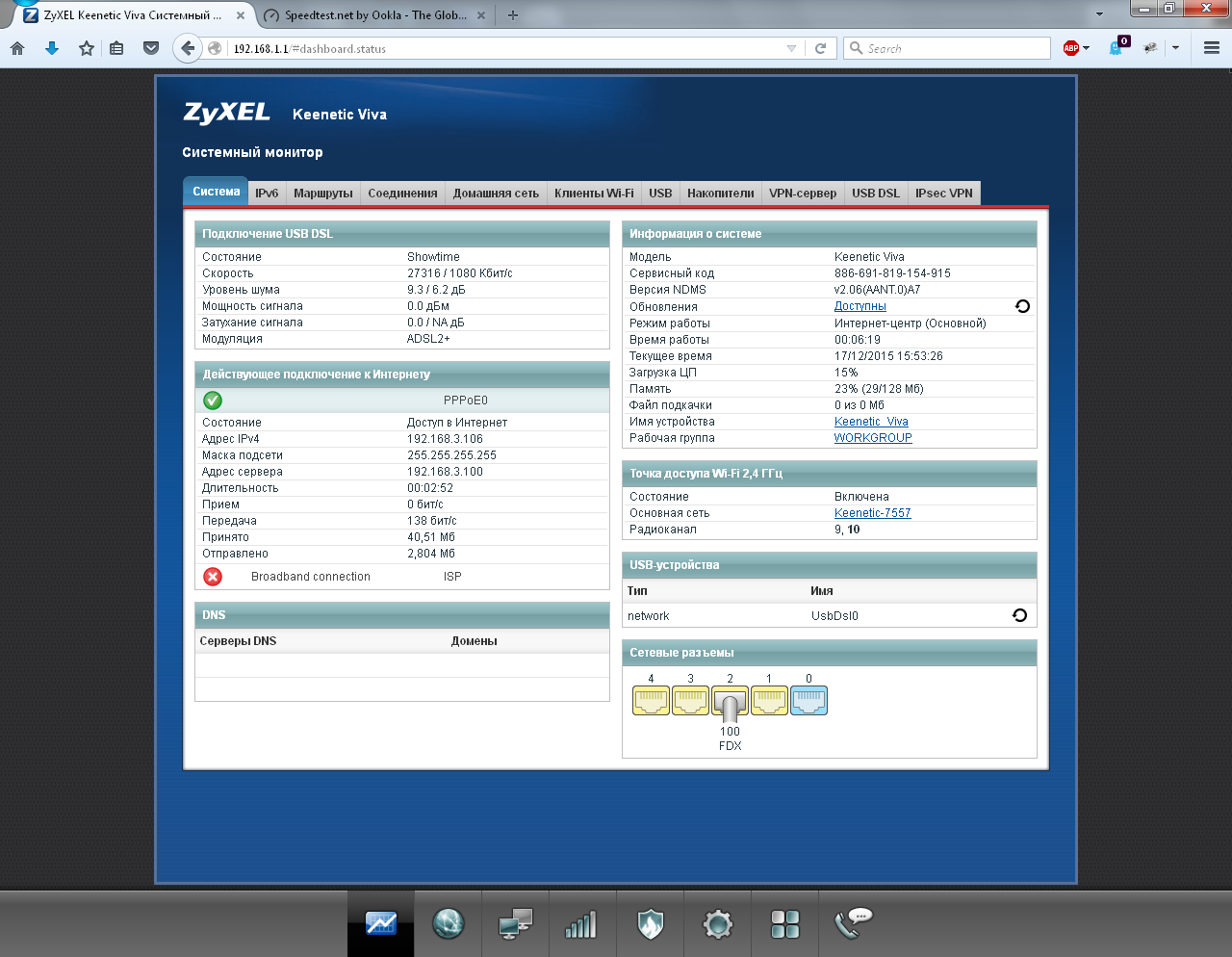
Task: Click the Доступны updates link
Action: click(x=860, y=306)
